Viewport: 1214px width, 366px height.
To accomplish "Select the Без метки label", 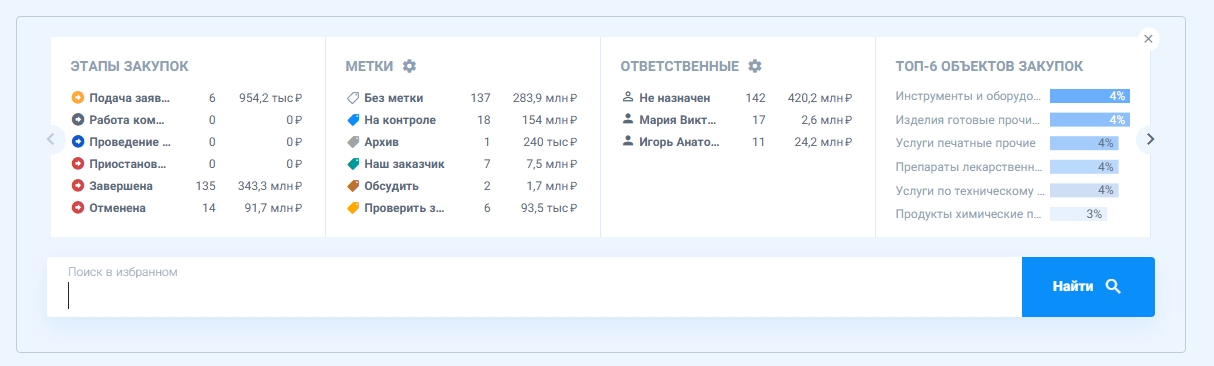I will click(x=394, y=98).
